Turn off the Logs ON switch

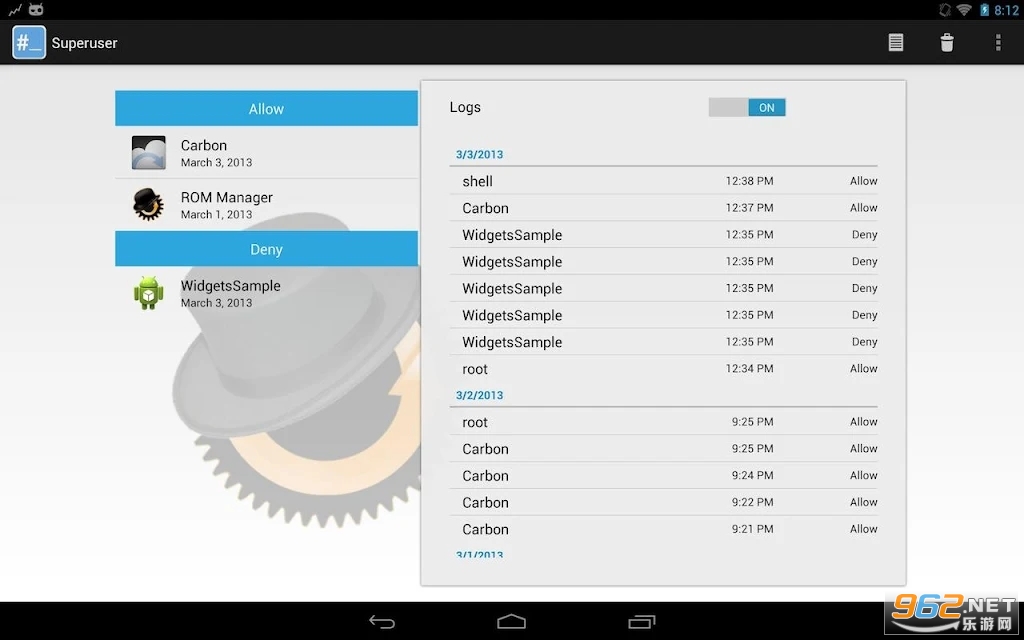(x=747, y=108)
